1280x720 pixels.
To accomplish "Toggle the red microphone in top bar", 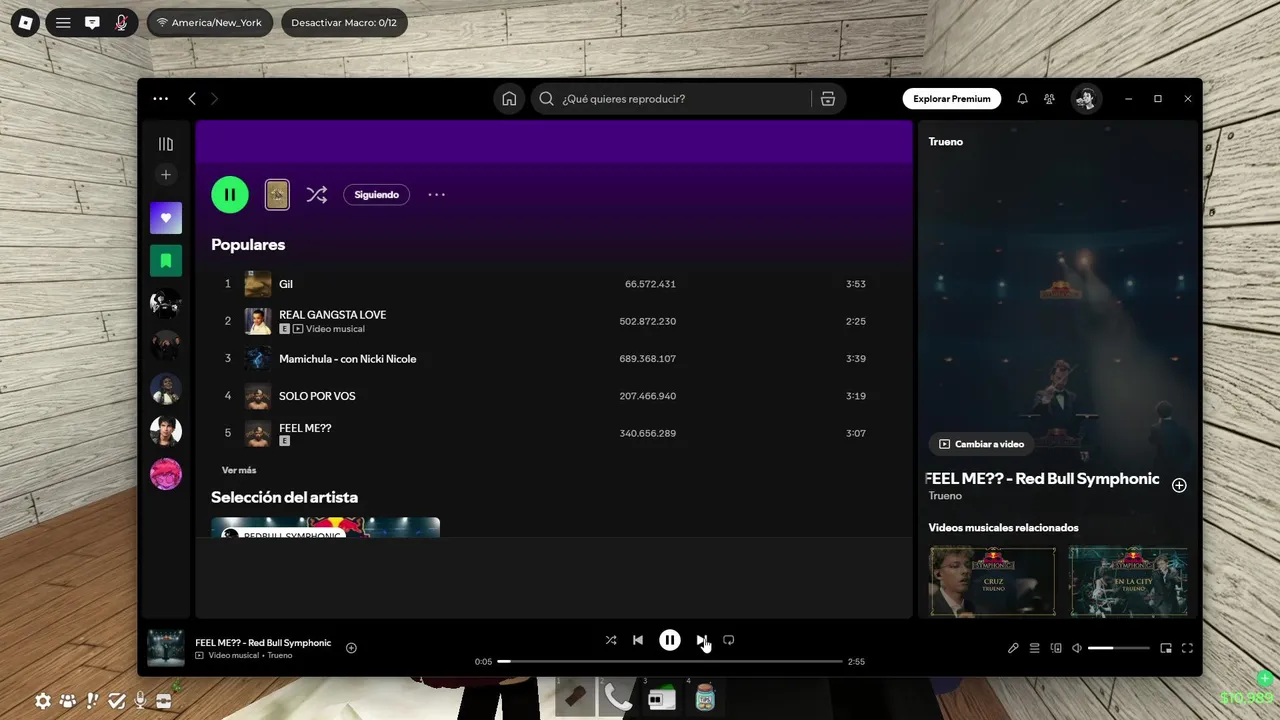I will [x=121, y=22].
